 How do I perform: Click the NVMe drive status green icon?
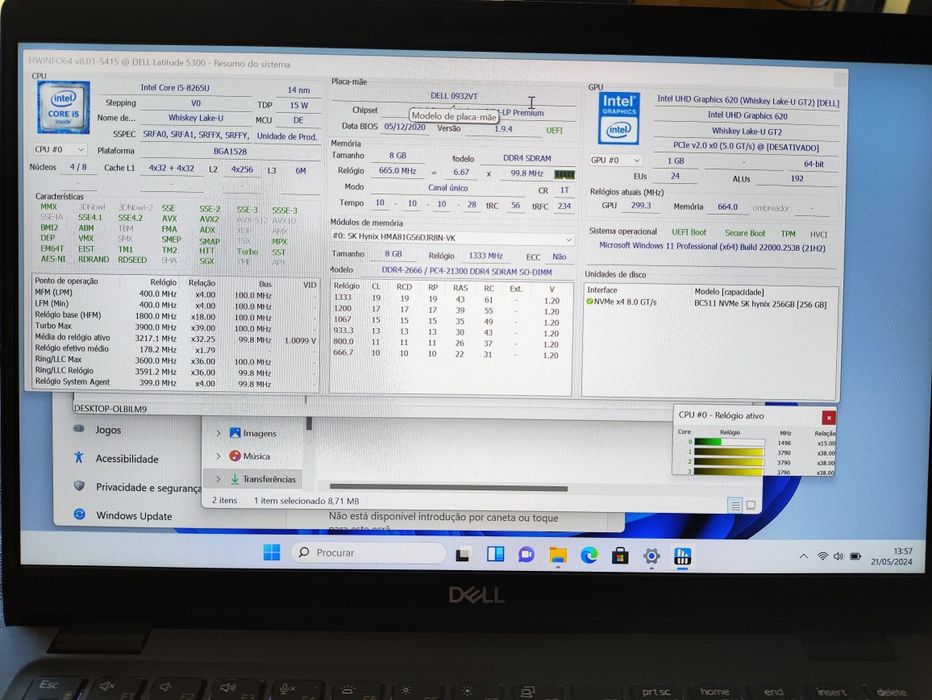pyautogui.click(x=590, y=302)
